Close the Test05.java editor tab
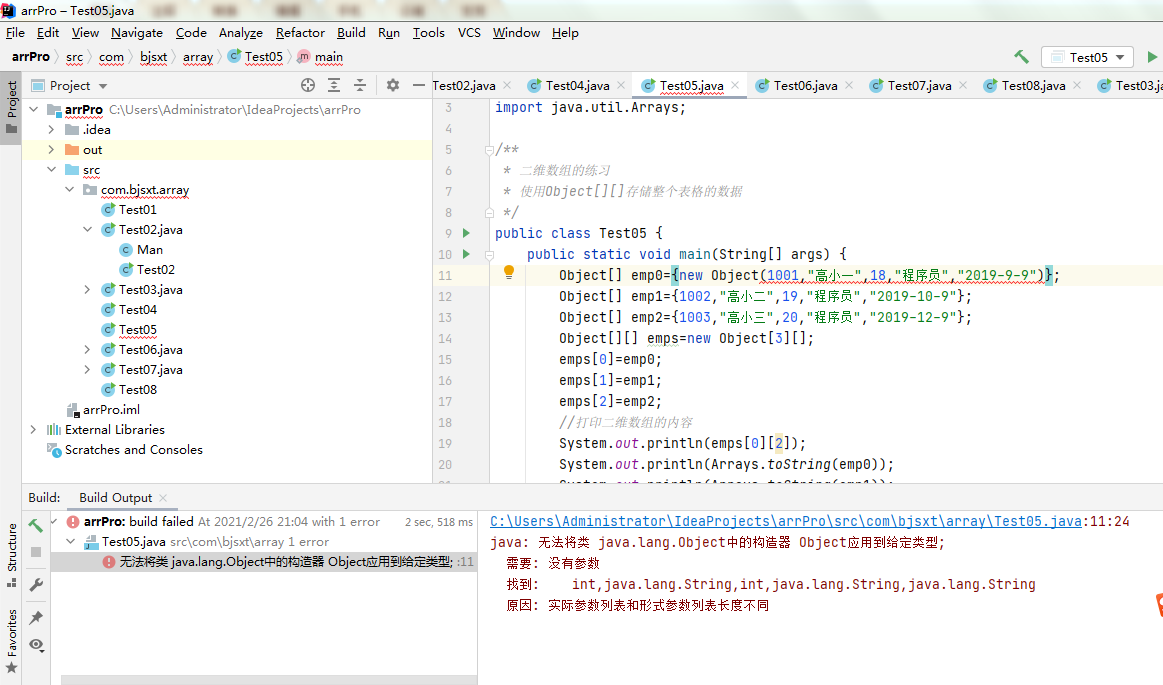This screenshot has height=685, width=1163. tap(735, 85)
